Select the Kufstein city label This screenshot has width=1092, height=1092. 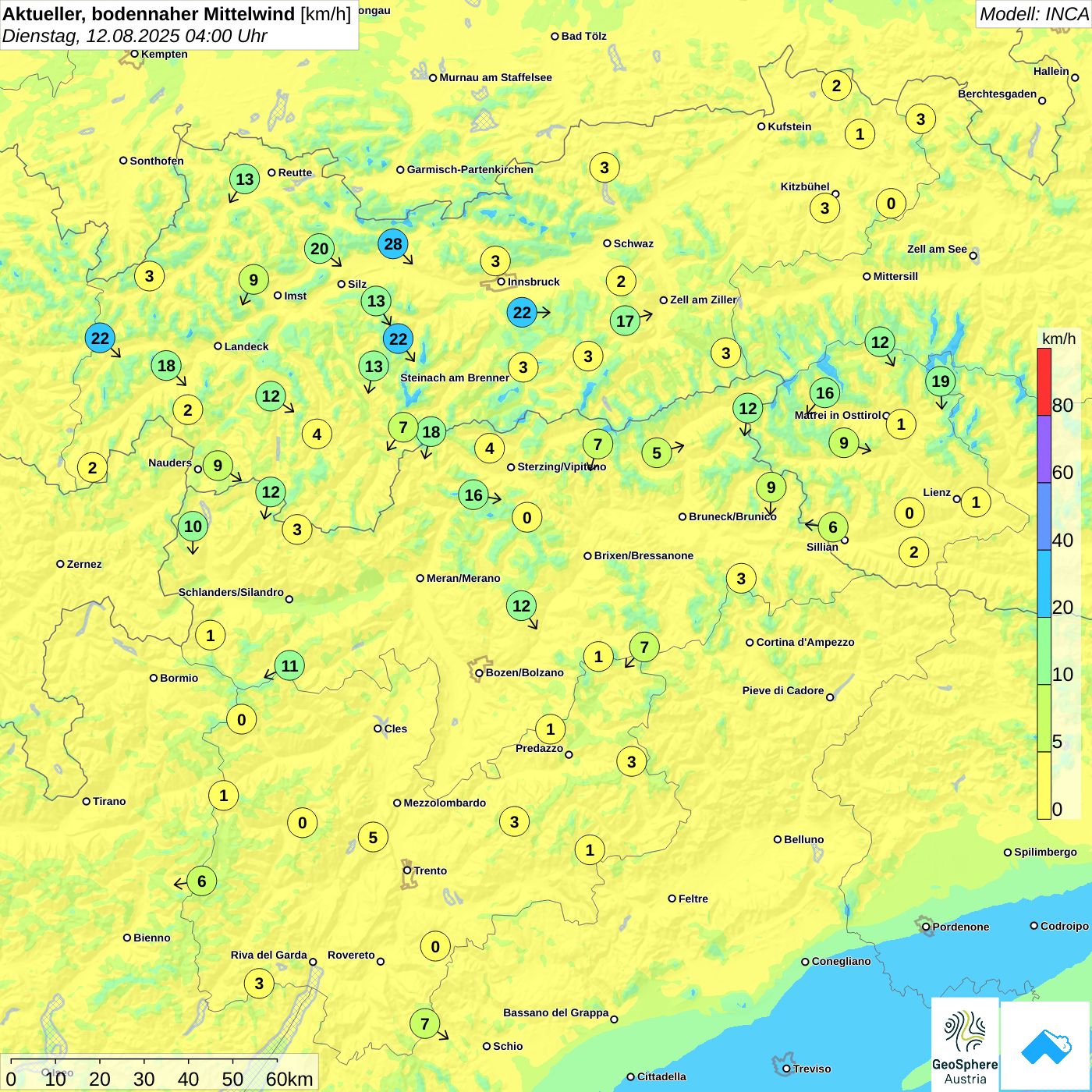coord(789,126)
